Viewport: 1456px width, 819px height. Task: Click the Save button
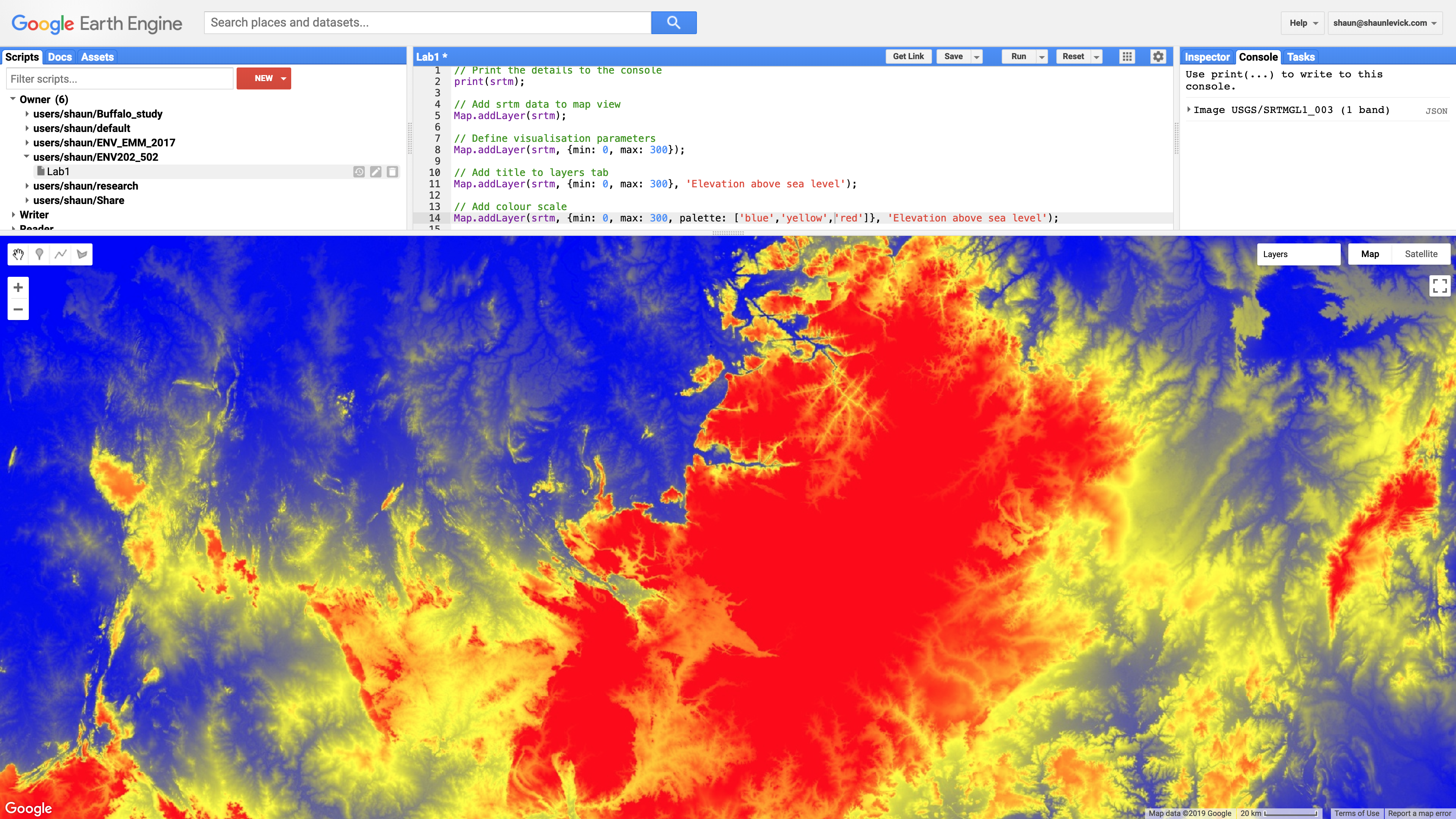pos(954,56)
